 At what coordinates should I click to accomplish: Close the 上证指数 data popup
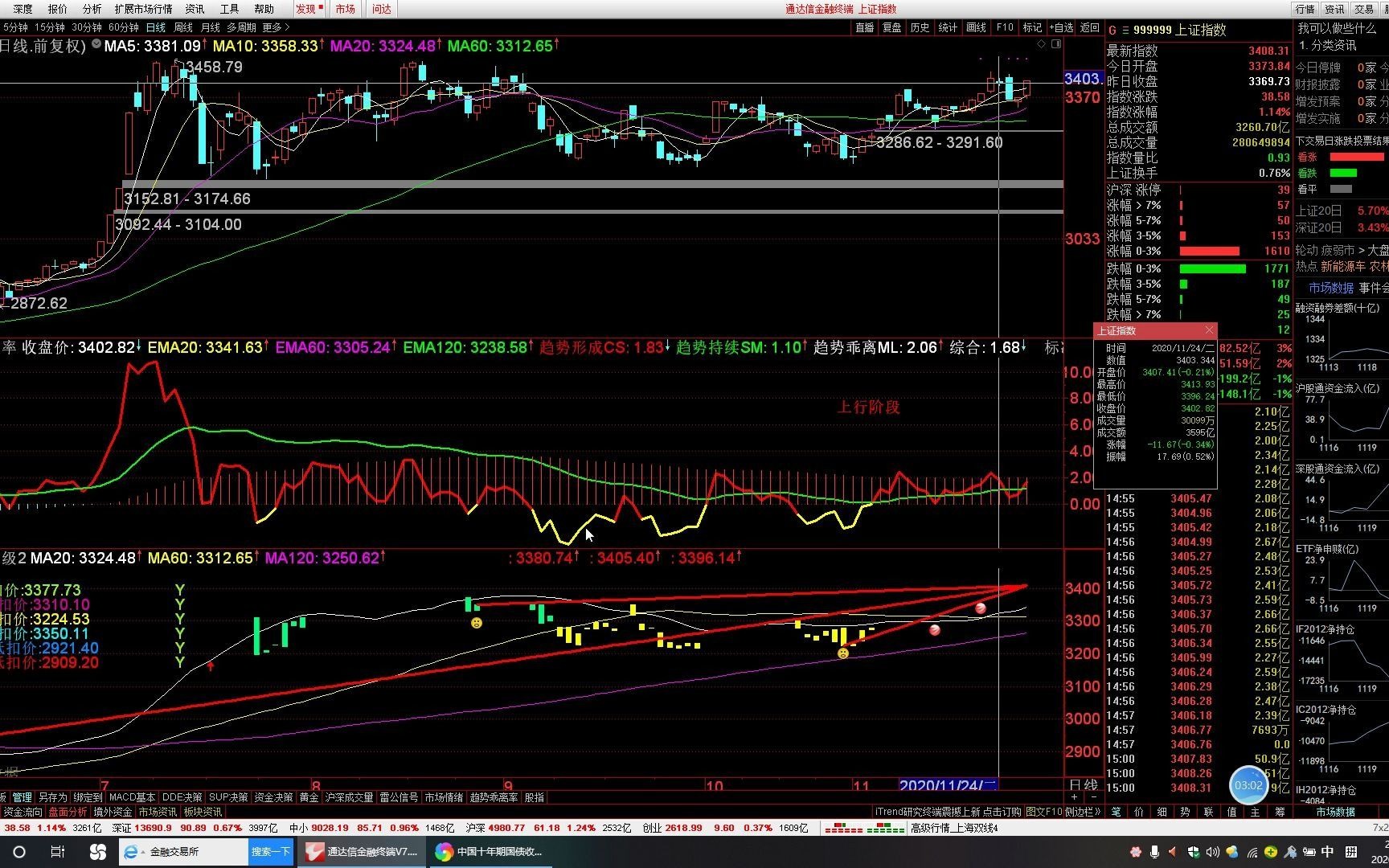pos(1209,330)
